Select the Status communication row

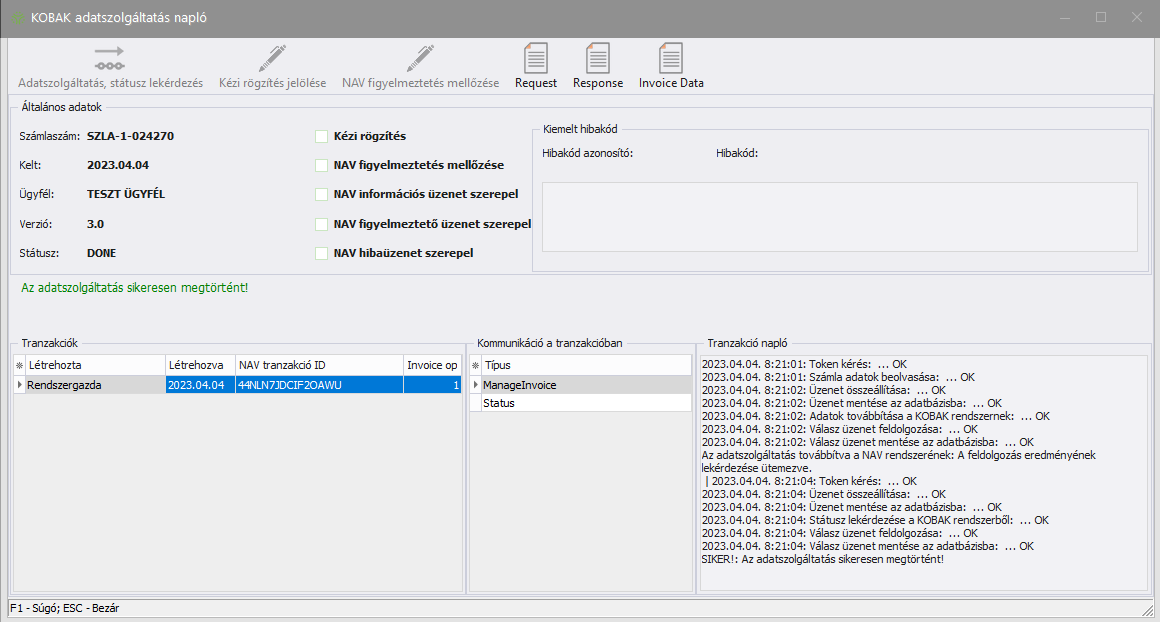[x=580, y=403]
